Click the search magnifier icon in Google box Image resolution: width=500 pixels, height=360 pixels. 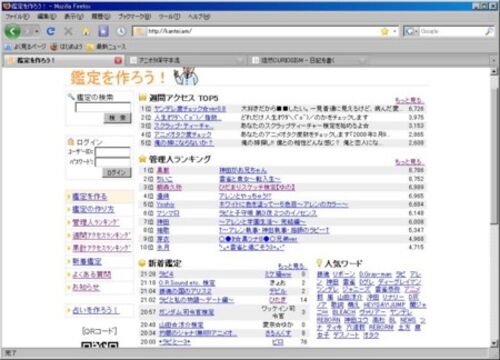point(489,31)
